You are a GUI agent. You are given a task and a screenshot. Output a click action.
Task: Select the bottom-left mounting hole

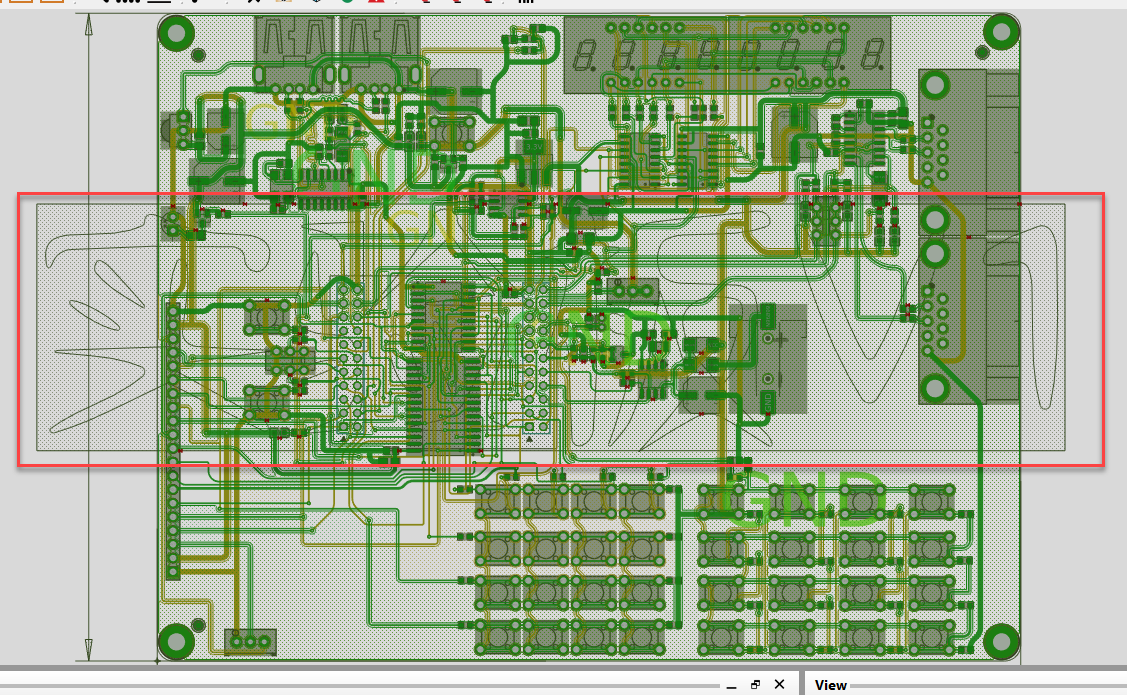pyautogui.click(x=176, y=641)
